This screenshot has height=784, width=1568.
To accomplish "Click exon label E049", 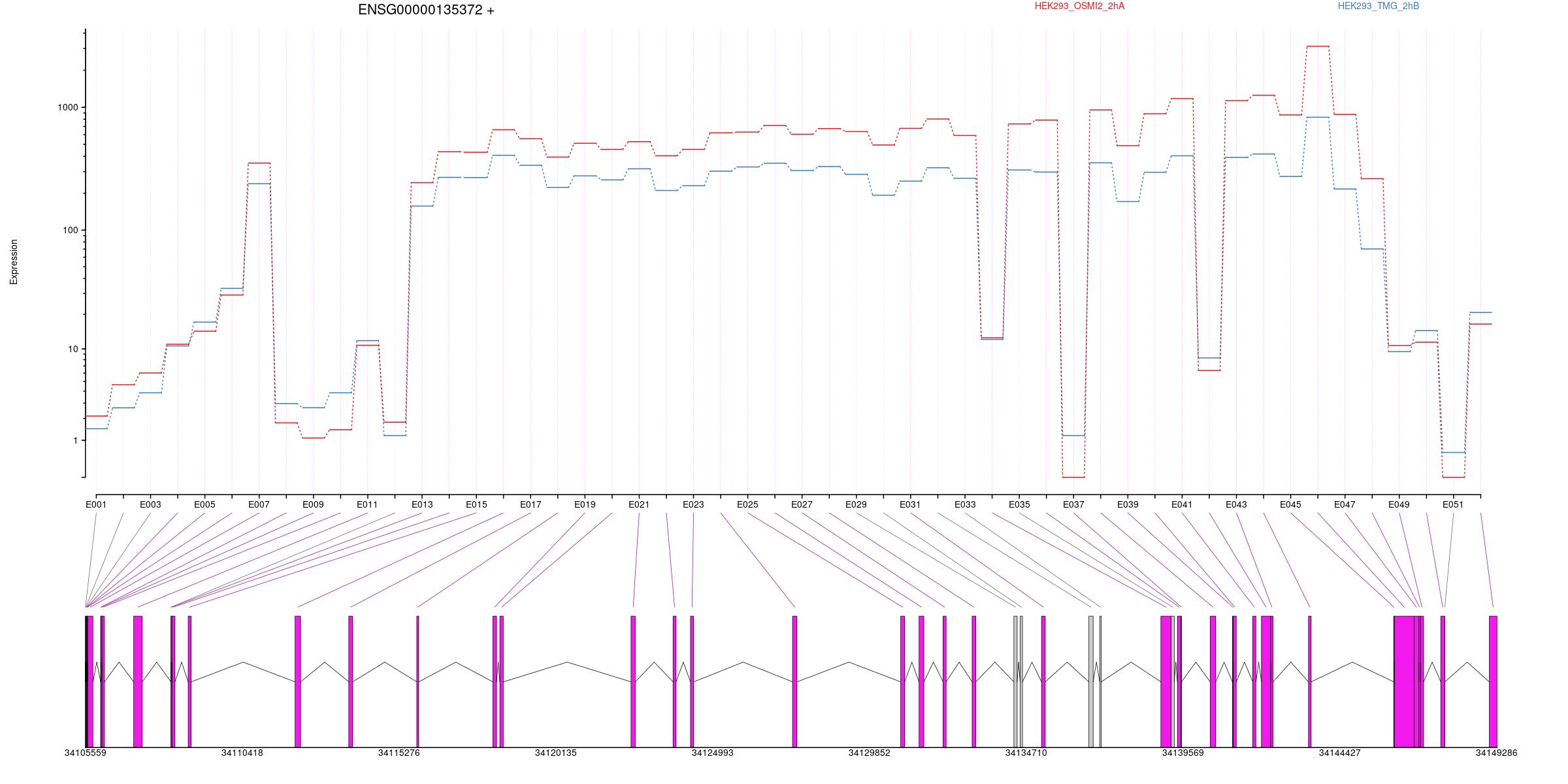I will tap(1399, 504).
